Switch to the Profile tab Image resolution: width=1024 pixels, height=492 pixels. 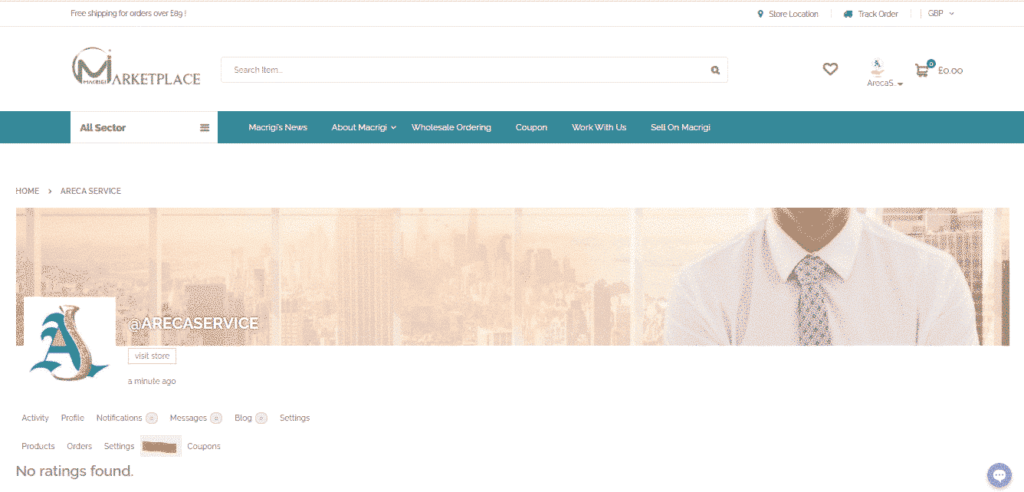[72, 418]
